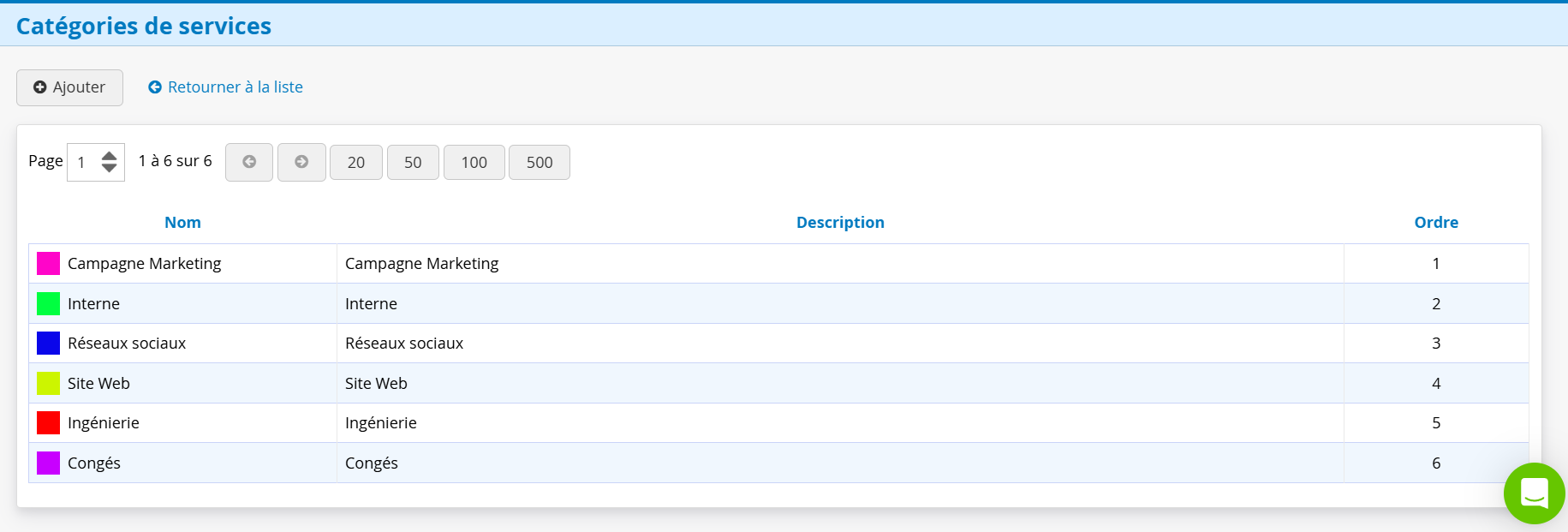The height and width of the screenshot is (532, 1568).
Task: Focus the Page number input field
Action: 84,162
